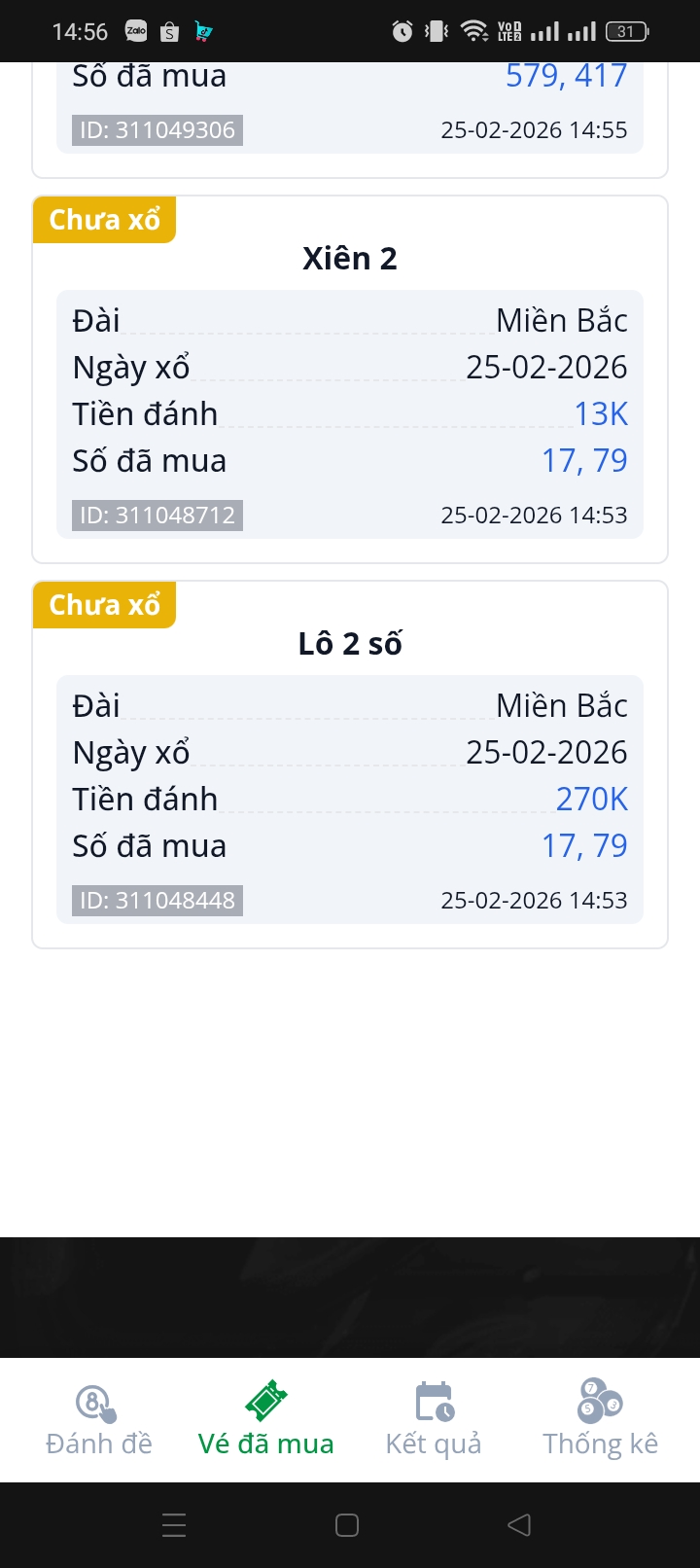Tap the Chưa xổ badge on Lô 2 số ticket

(105, 605)
